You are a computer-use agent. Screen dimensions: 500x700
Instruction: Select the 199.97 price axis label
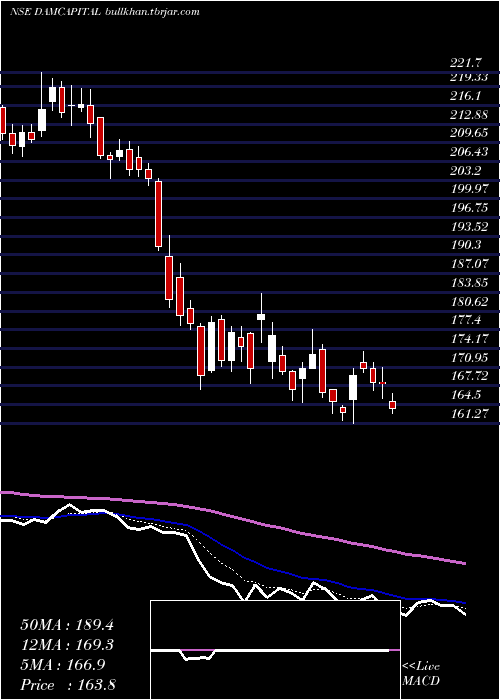click(469, 189)
